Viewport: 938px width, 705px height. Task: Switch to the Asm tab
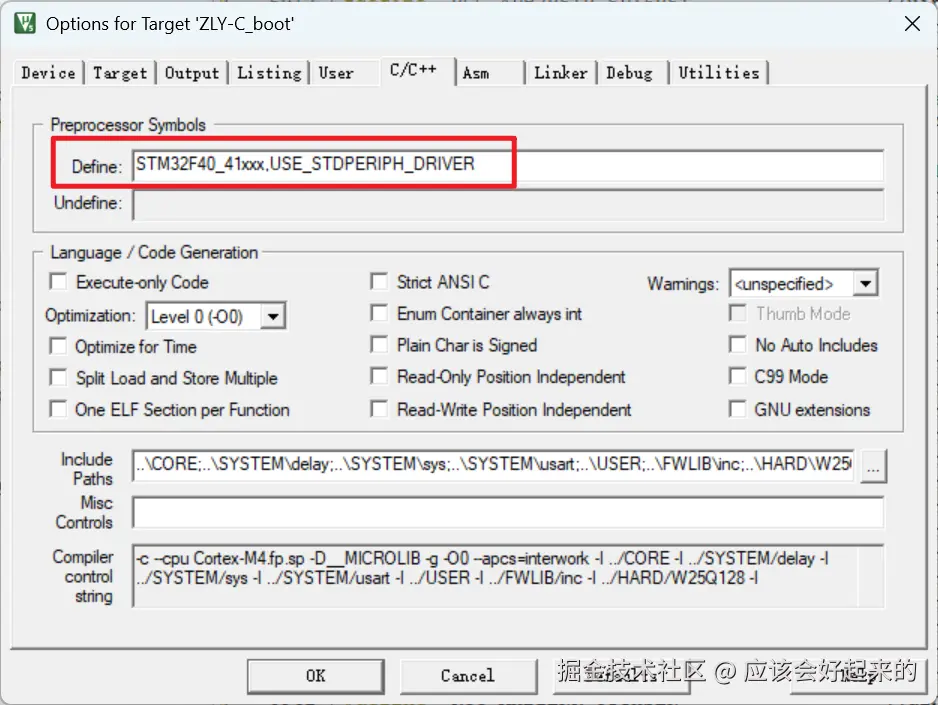coord(489,73)
